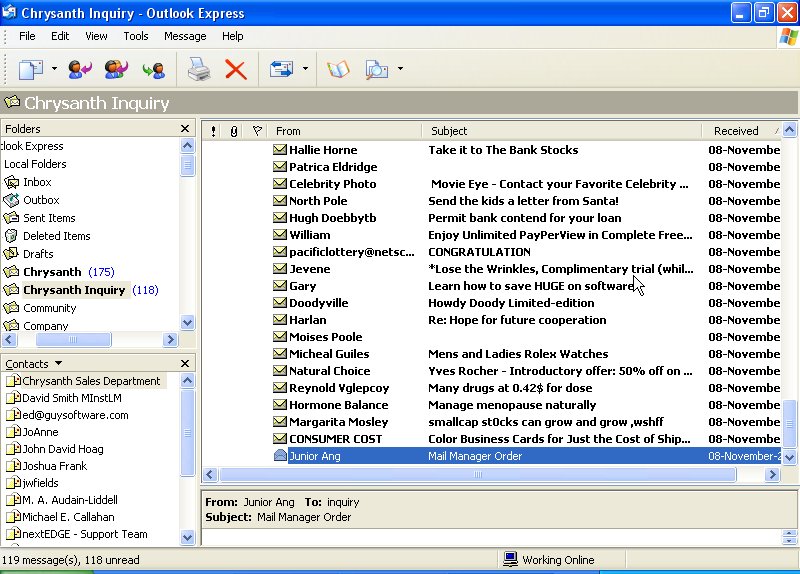
Task: Click the Find magnifier icon
Action: (x=377, y=69)
